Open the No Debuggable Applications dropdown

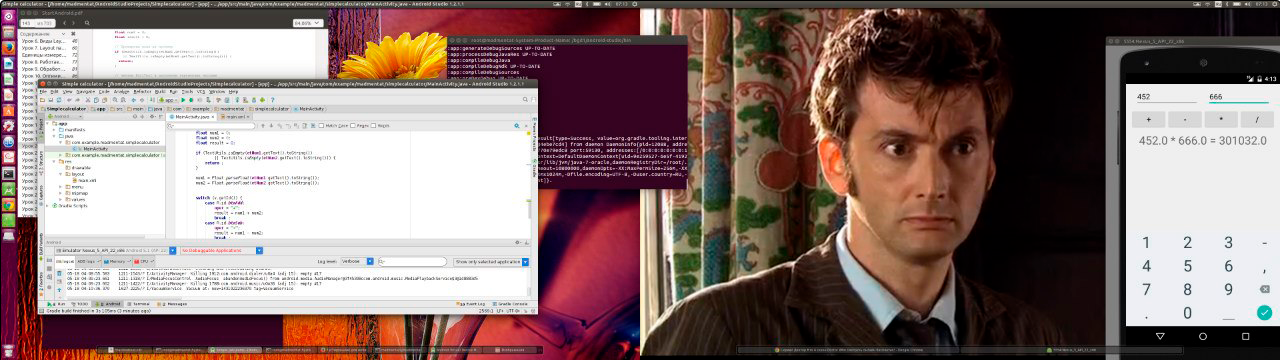click(221, 250)
